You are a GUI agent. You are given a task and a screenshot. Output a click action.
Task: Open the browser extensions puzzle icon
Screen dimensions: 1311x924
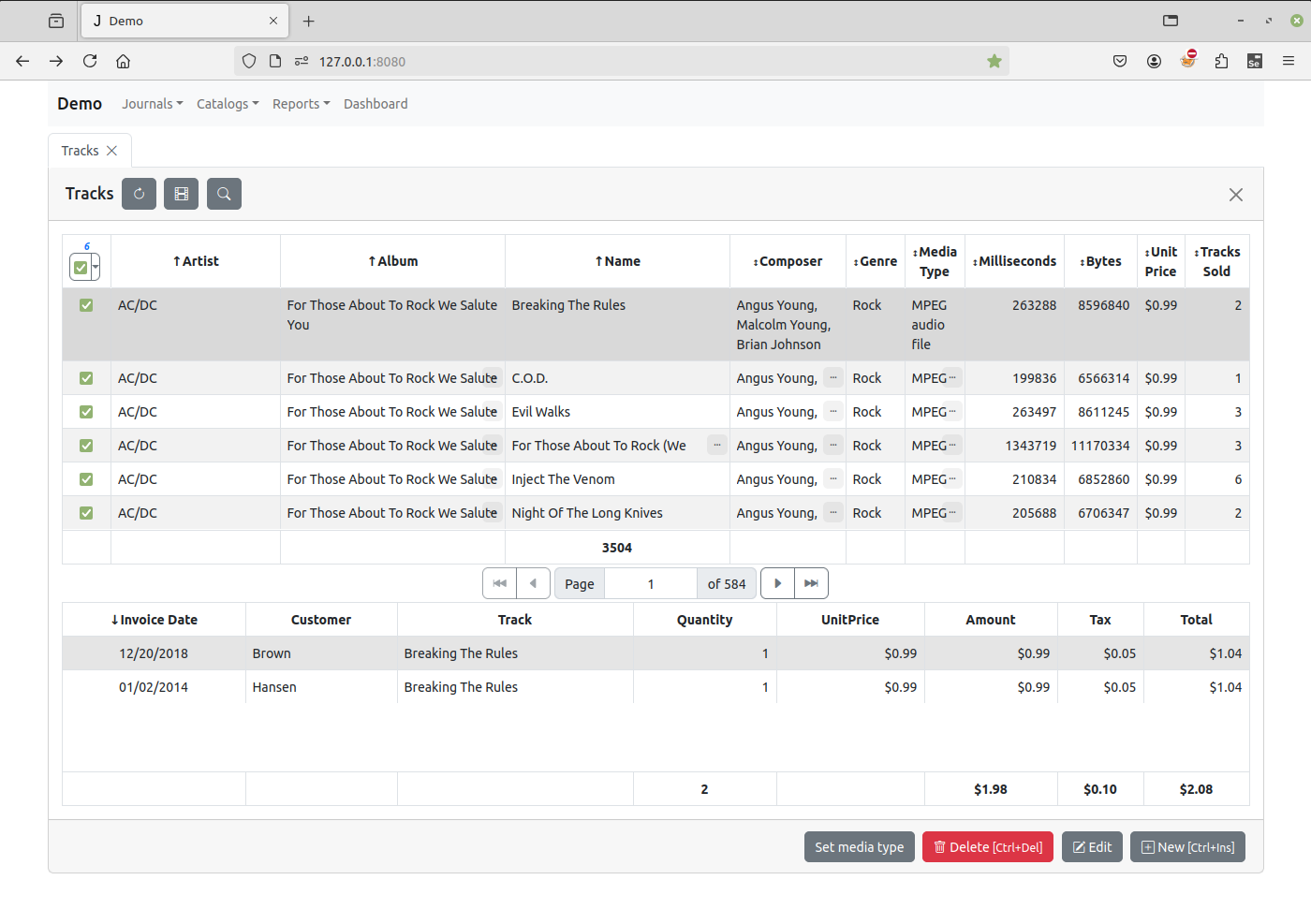click(x=1221, y=62)
